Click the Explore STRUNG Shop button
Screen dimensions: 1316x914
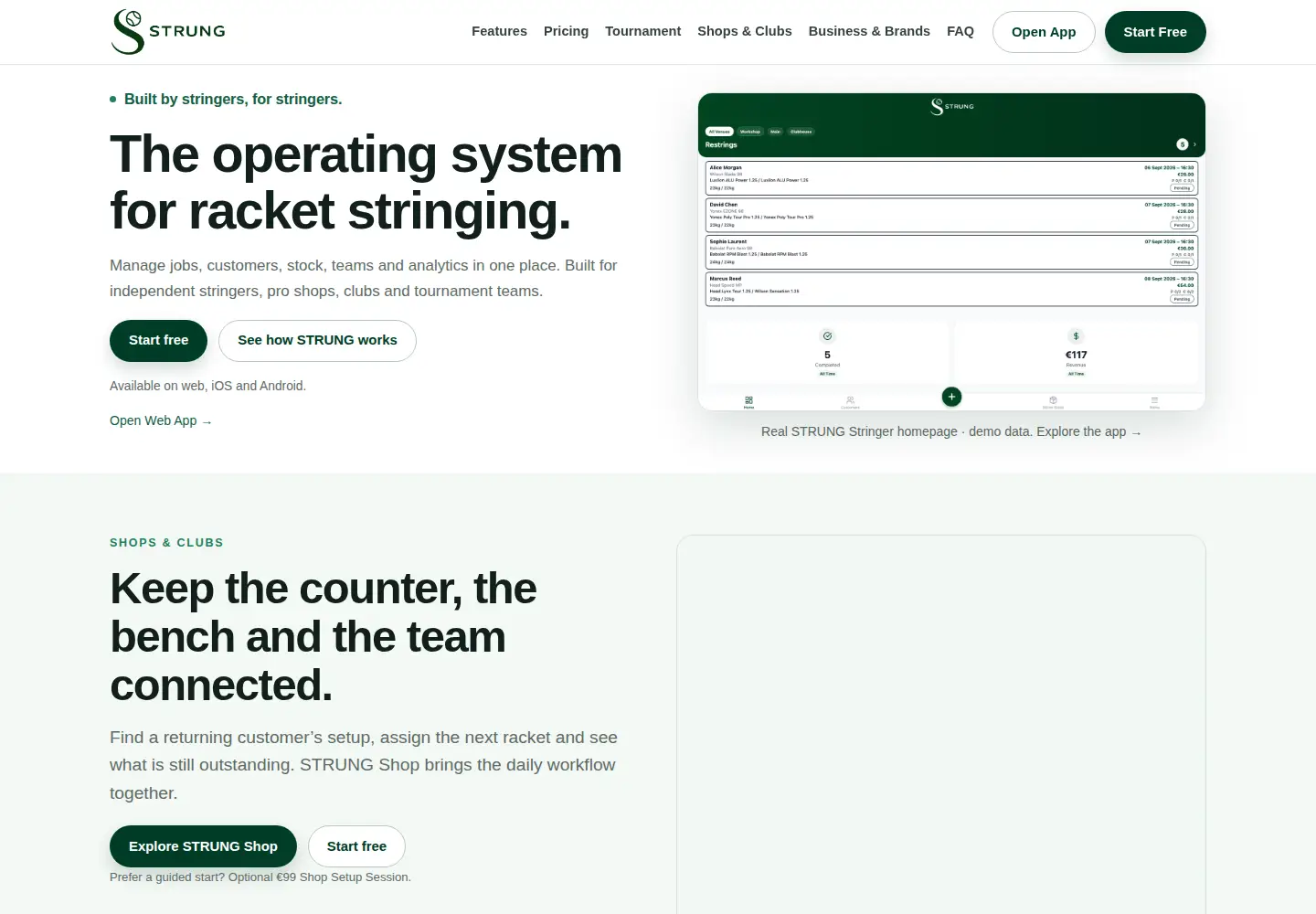click(203, 846)
